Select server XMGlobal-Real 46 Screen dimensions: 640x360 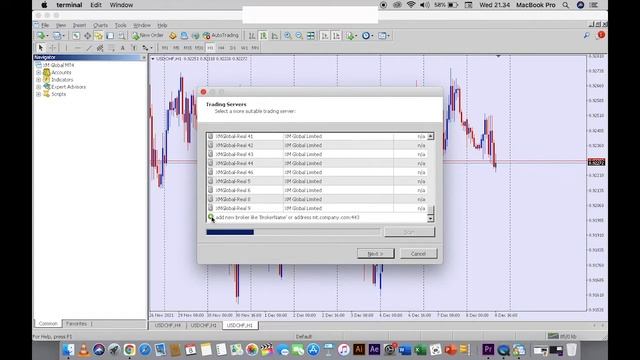tap(317, 172)
